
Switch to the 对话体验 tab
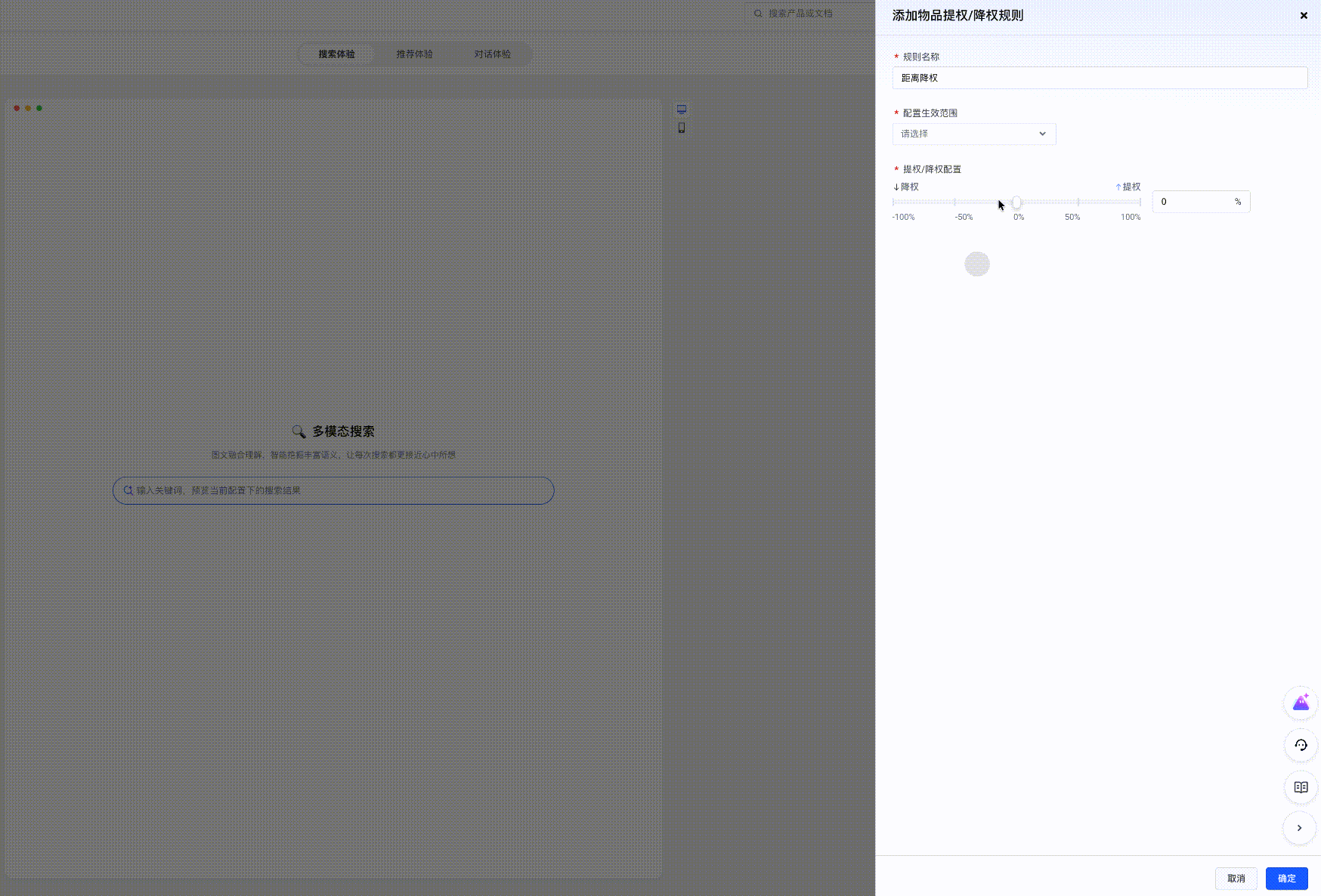[492, 54]
